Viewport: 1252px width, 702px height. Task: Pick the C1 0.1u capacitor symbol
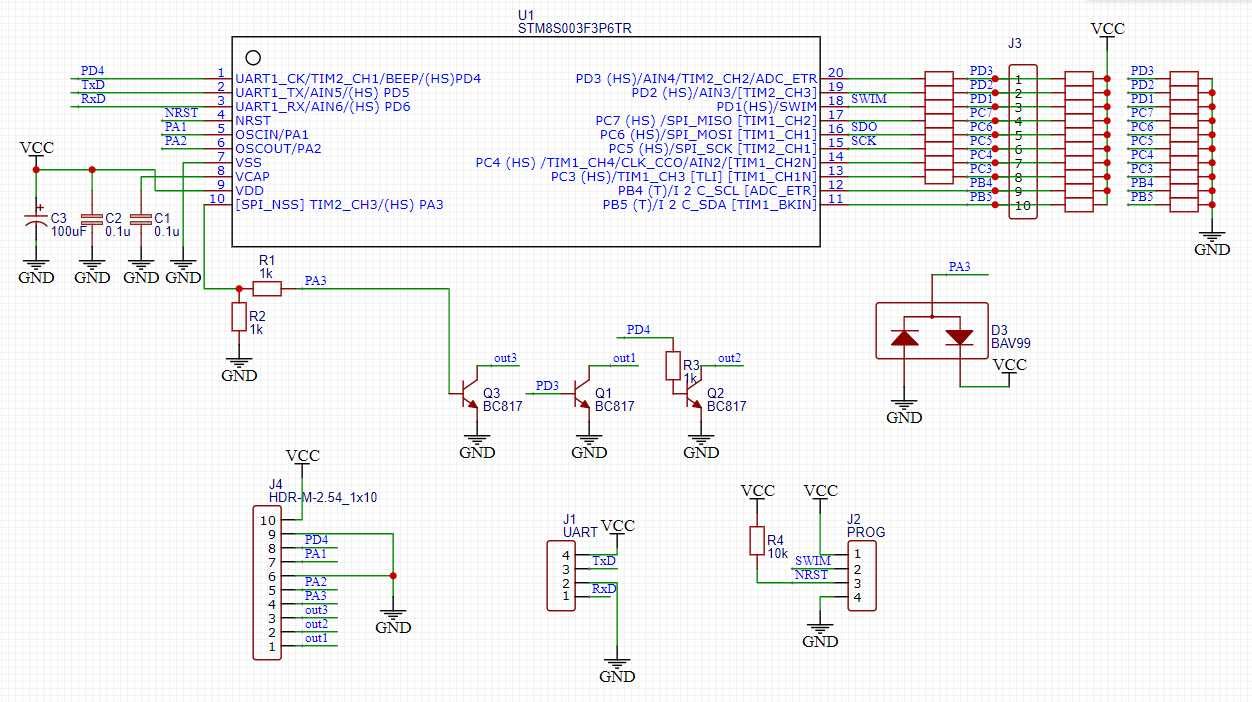click(141, 218)
